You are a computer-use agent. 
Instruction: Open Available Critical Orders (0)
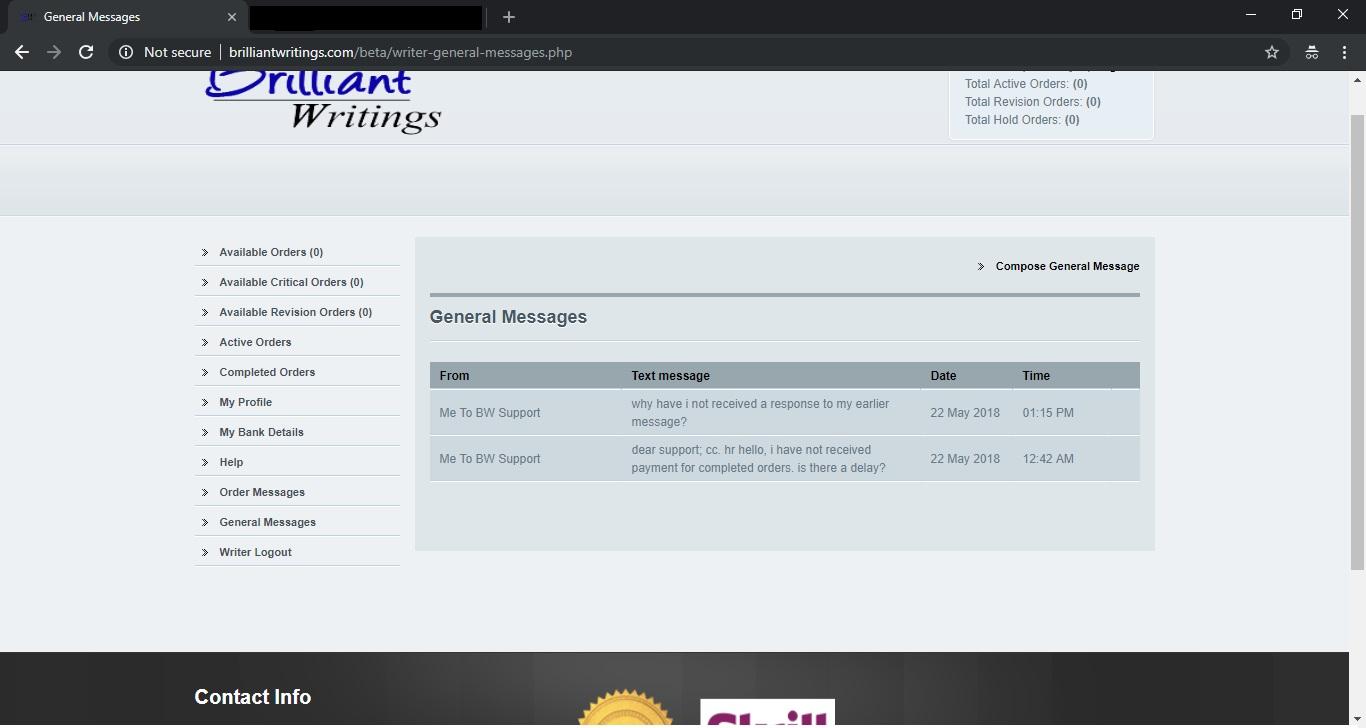(291, 282)
